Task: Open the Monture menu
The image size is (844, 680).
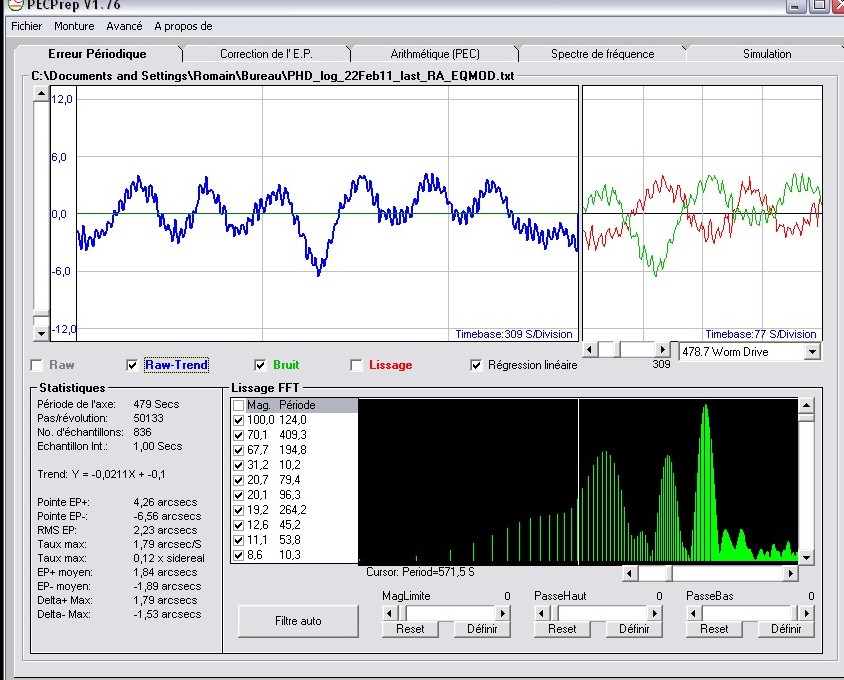Action: pos(74,26)
